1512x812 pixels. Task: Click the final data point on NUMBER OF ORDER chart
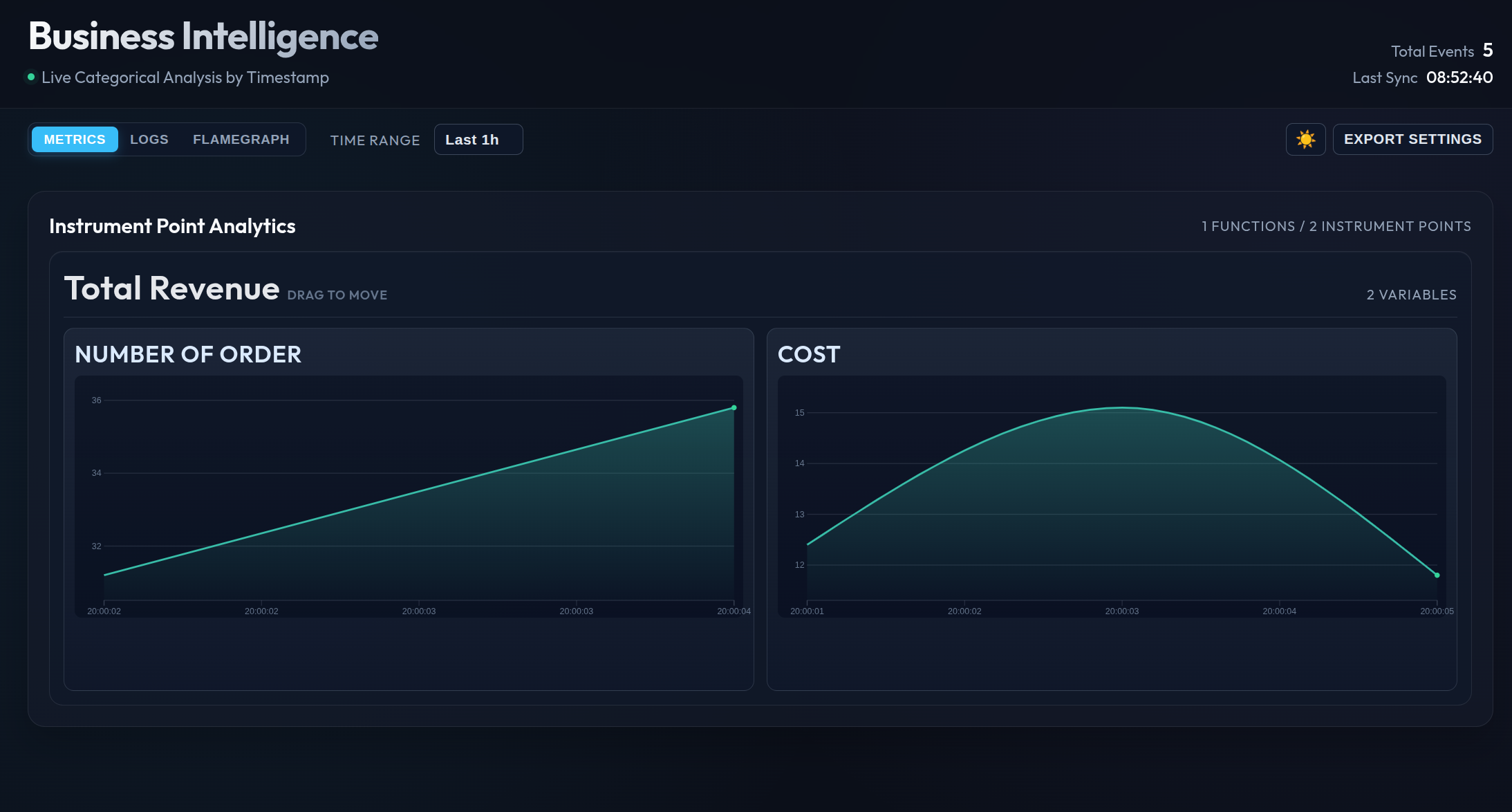733,407
